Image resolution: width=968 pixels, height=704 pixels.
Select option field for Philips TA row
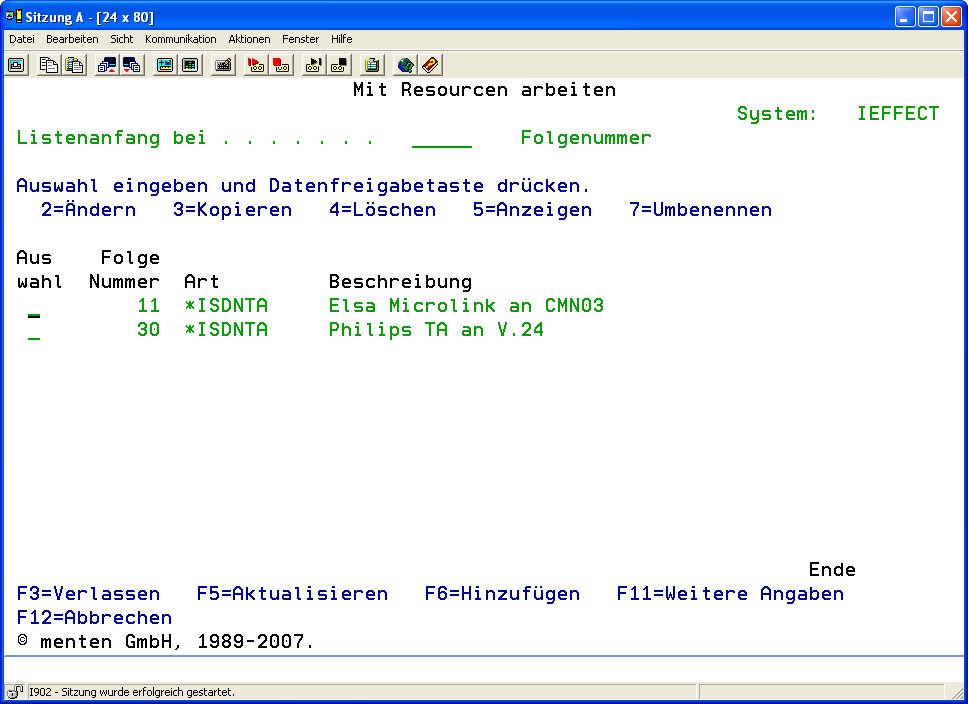click(x=34, y=331)
